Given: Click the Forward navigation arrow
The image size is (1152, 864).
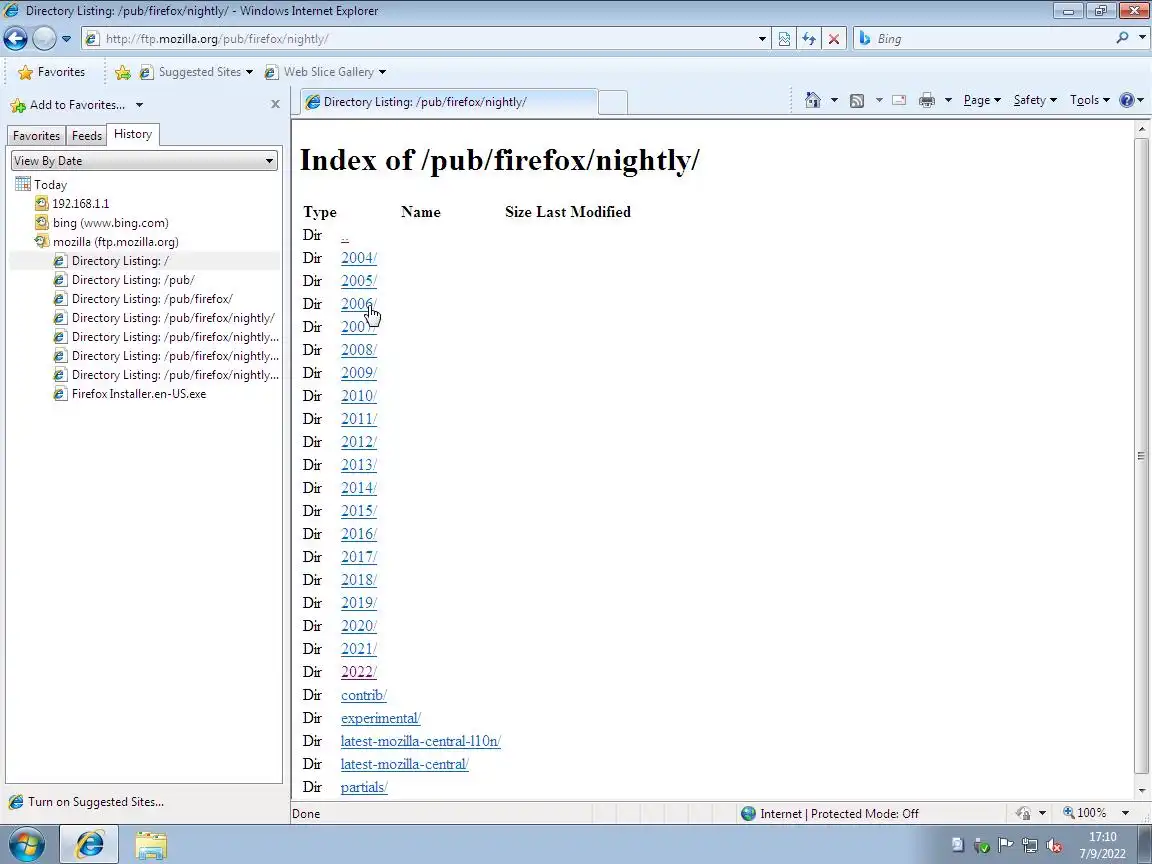Looking at the screenshot, I should [44, 38].
